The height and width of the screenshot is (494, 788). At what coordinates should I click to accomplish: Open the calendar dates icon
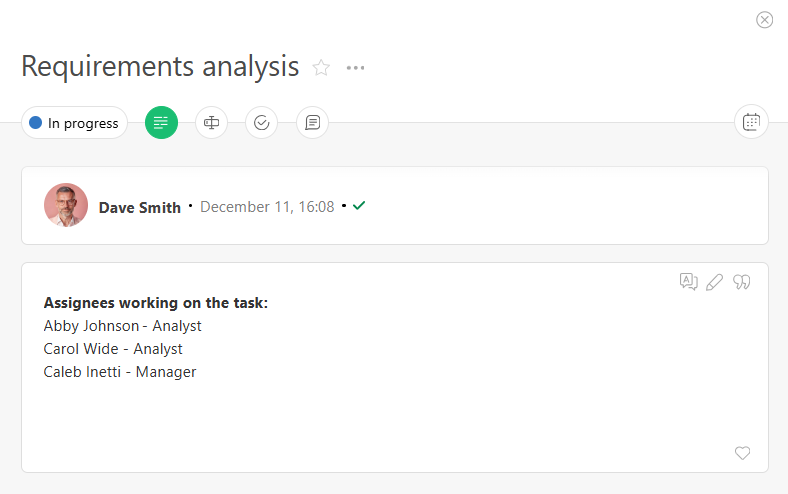tap(750, 122)
